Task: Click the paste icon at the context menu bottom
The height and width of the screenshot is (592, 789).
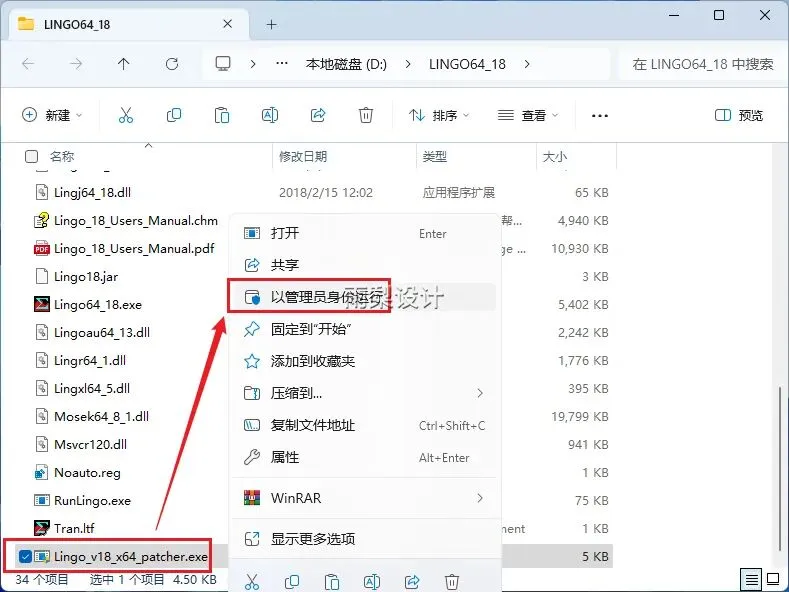Action: tap(332, 581)
